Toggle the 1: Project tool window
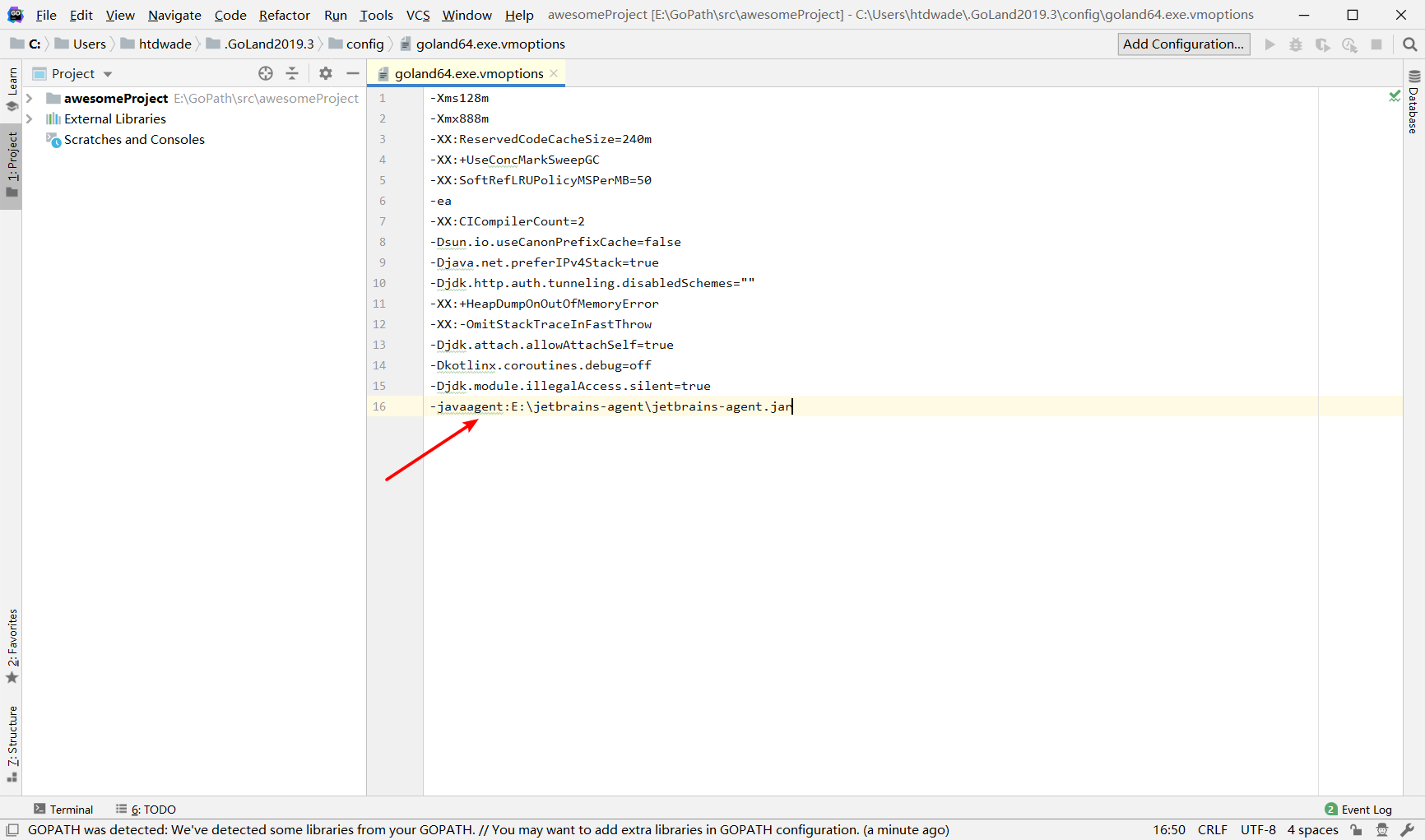The width and height of the screenshot is (1425, 840). pos(12,165)
